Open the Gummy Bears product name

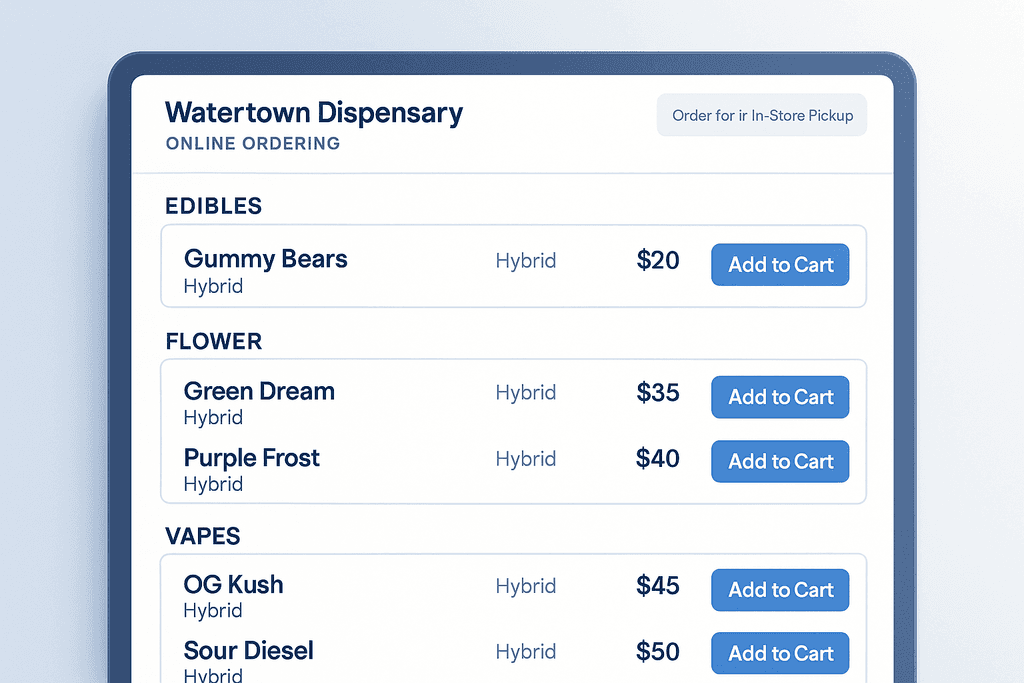click(x=266, y=259)
